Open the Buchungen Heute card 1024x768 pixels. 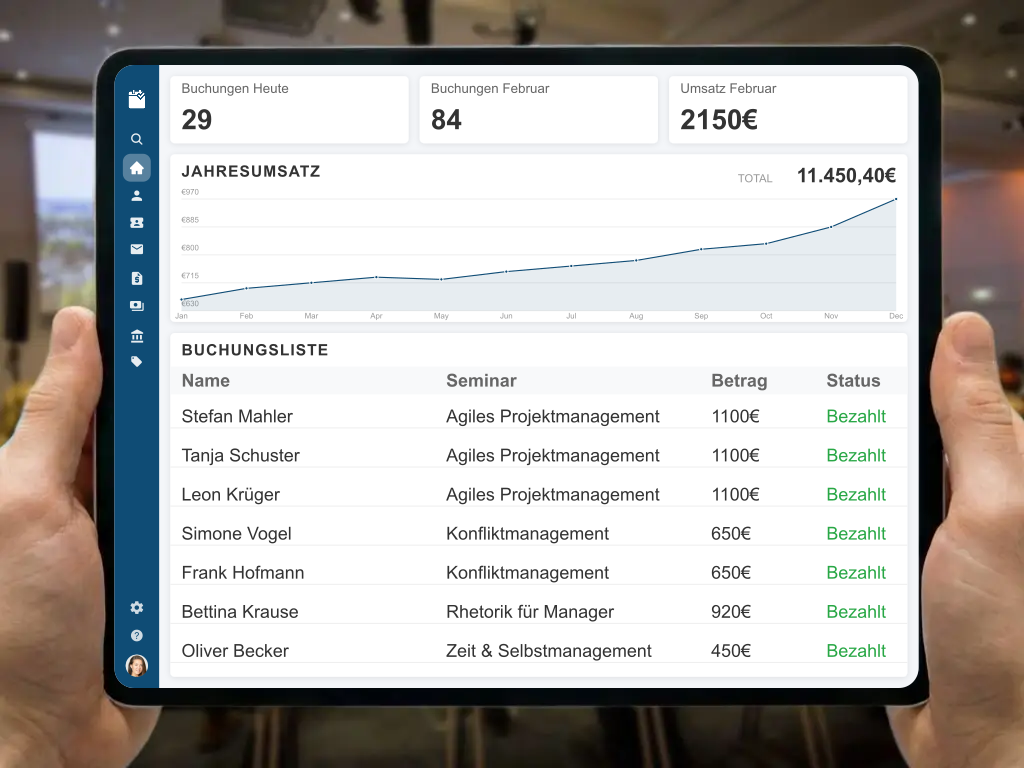pos(289,109)
